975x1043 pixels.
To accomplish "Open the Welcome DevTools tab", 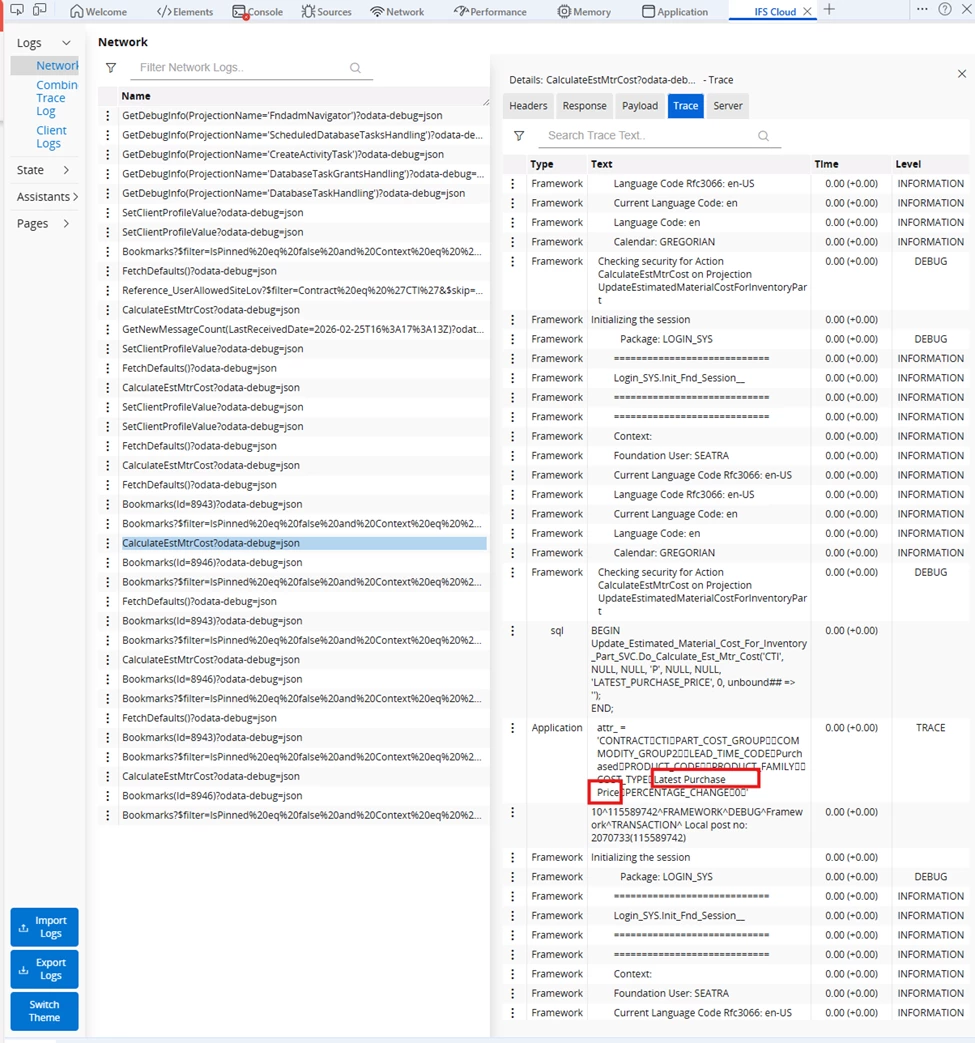I will 98,11.
